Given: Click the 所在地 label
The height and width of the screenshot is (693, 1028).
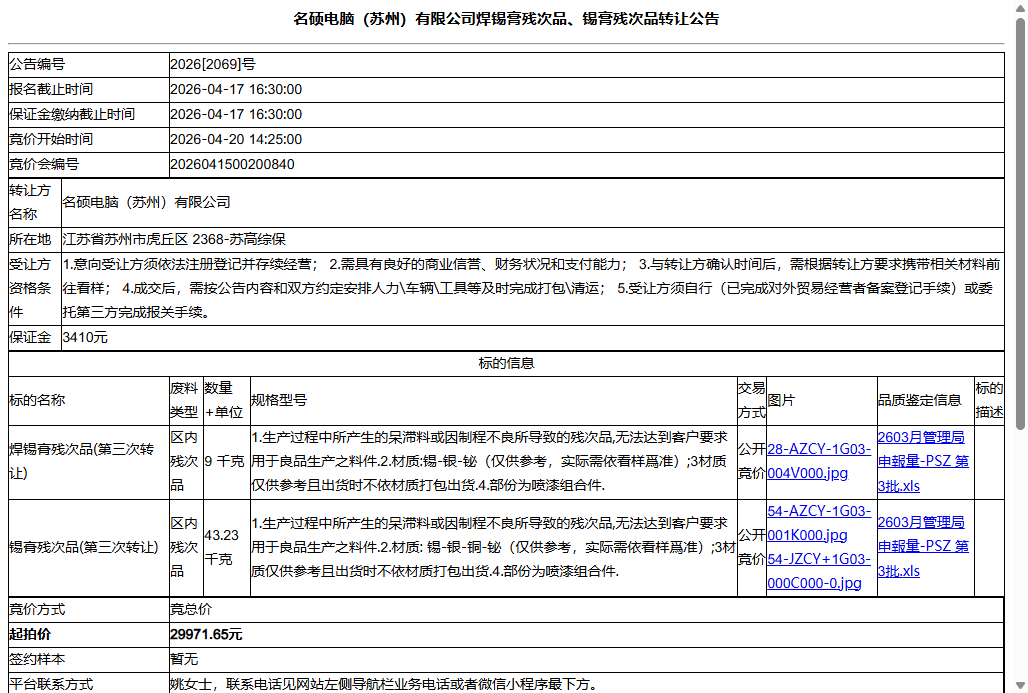Looking at the screenshot, I should (x=30, y=239).
